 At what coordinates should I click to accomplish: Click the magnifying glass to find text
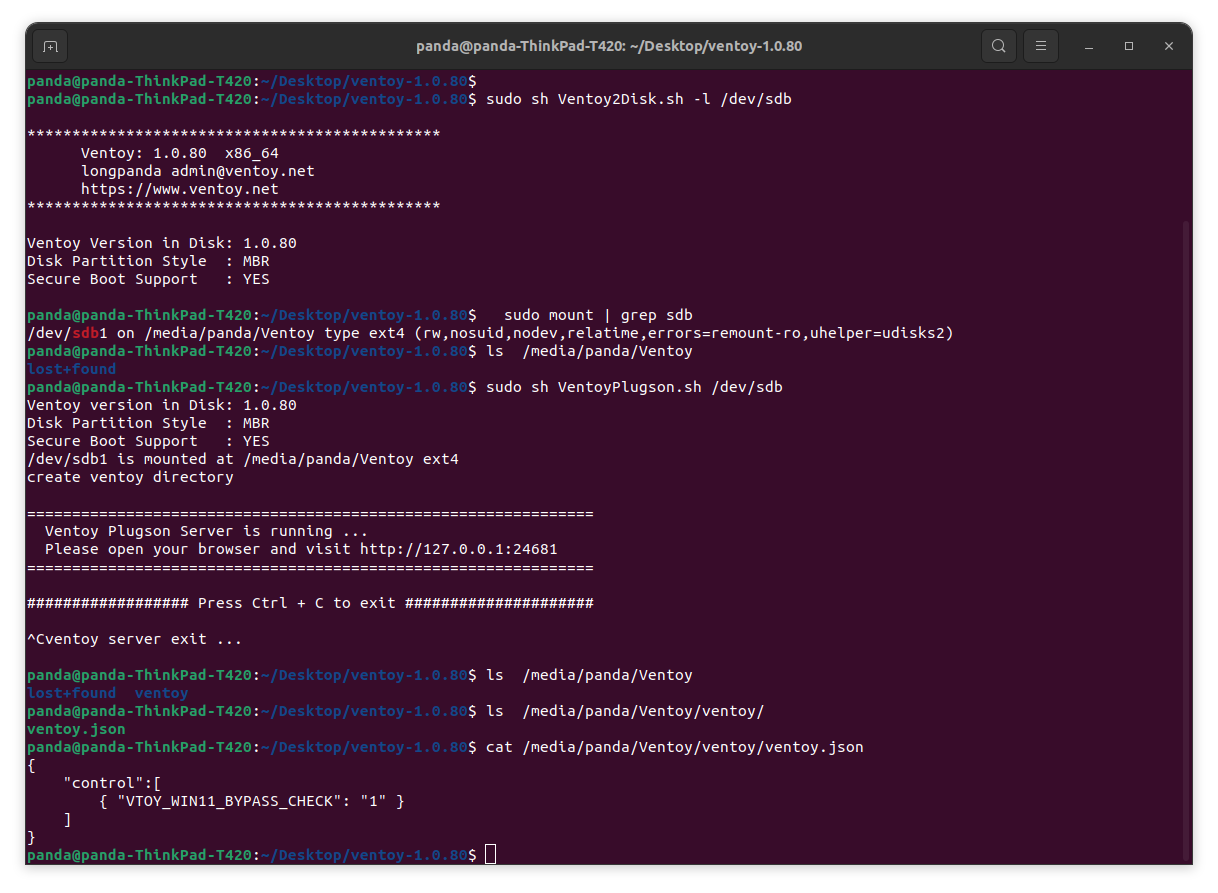[998, 45]
